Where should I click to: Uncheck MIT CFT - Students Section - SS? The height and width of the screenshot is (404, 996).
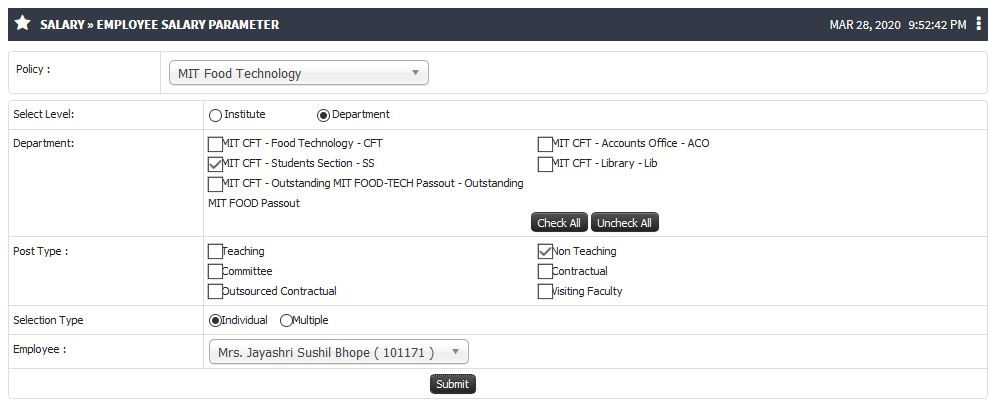click(x=215, y=165)
